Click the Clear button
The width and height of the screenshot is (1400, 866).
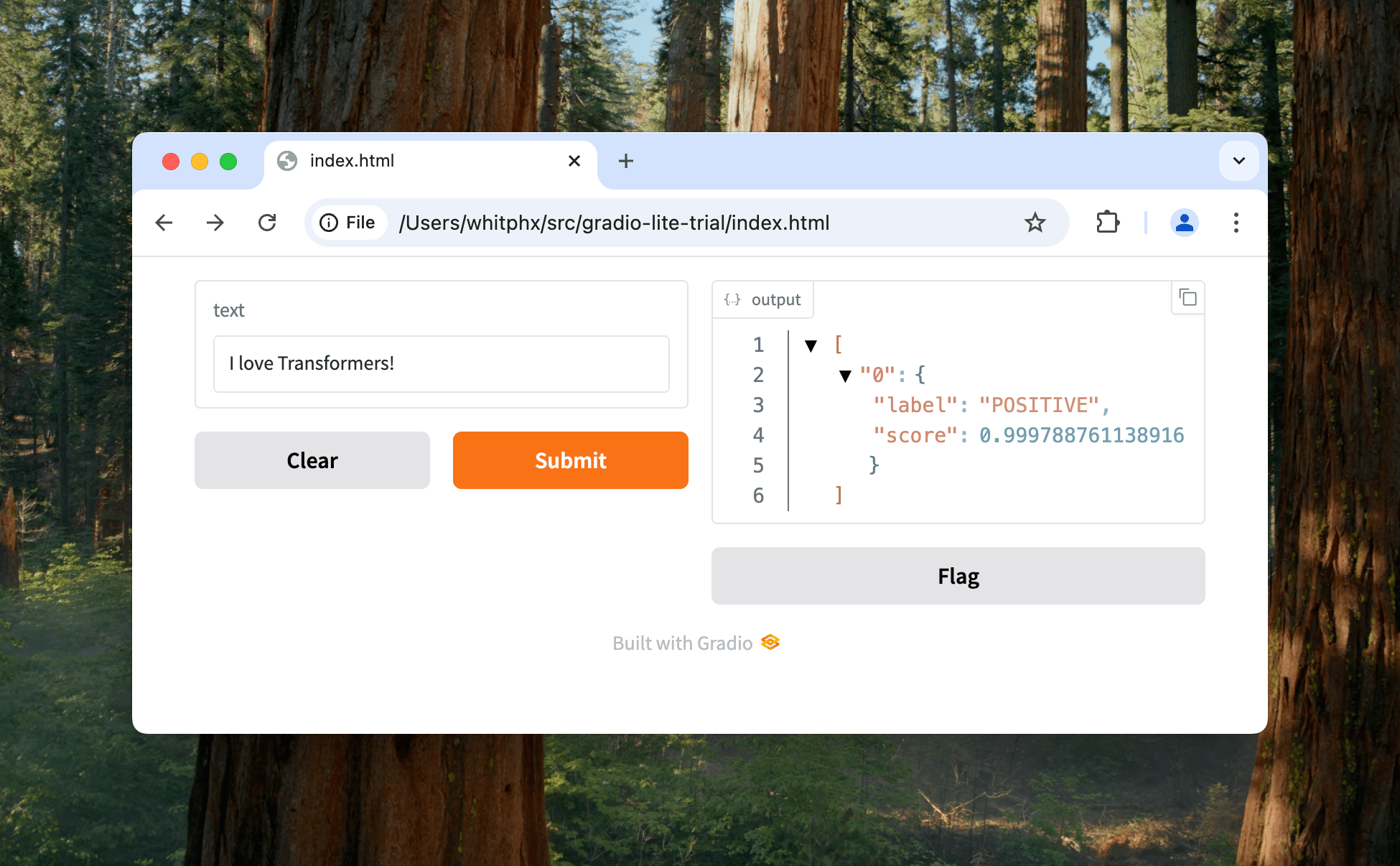point(312,460)
